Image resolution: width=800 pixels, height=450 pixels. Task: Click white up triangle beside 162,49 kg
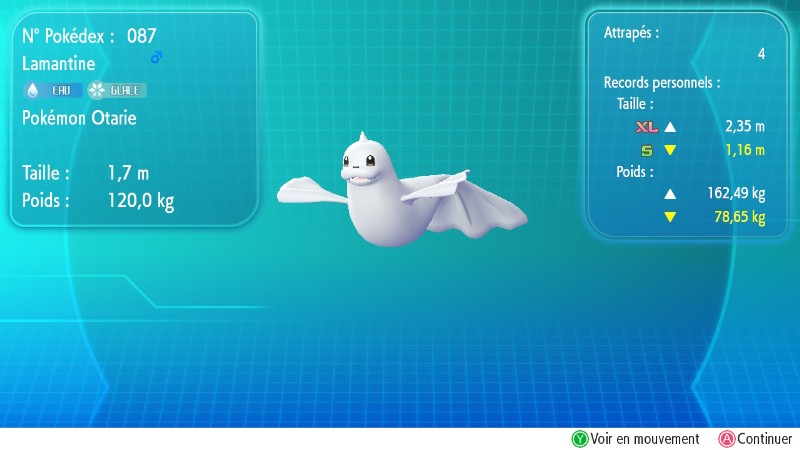pos(670,194)
